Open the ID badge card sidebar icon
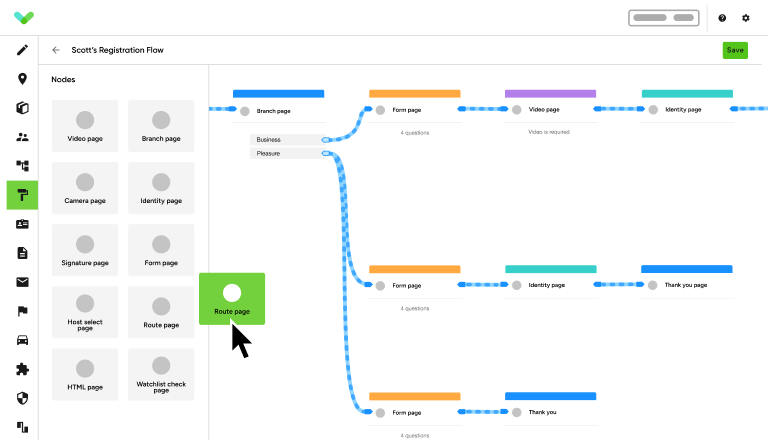Viewport: 768px width, 440px height. [x=22, y=224]
